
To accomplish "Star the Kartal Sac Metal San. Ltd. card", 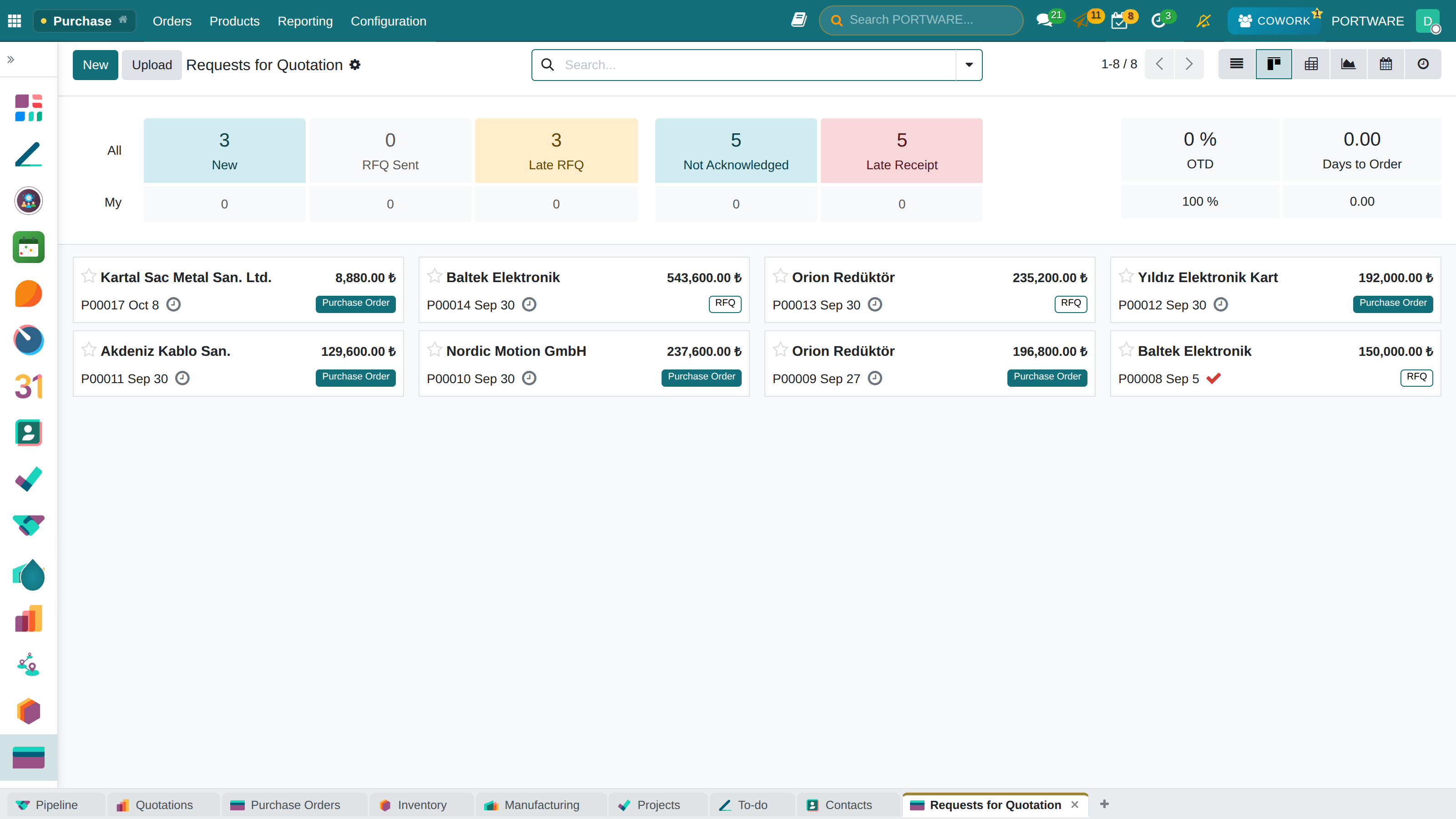I will 89,276.
